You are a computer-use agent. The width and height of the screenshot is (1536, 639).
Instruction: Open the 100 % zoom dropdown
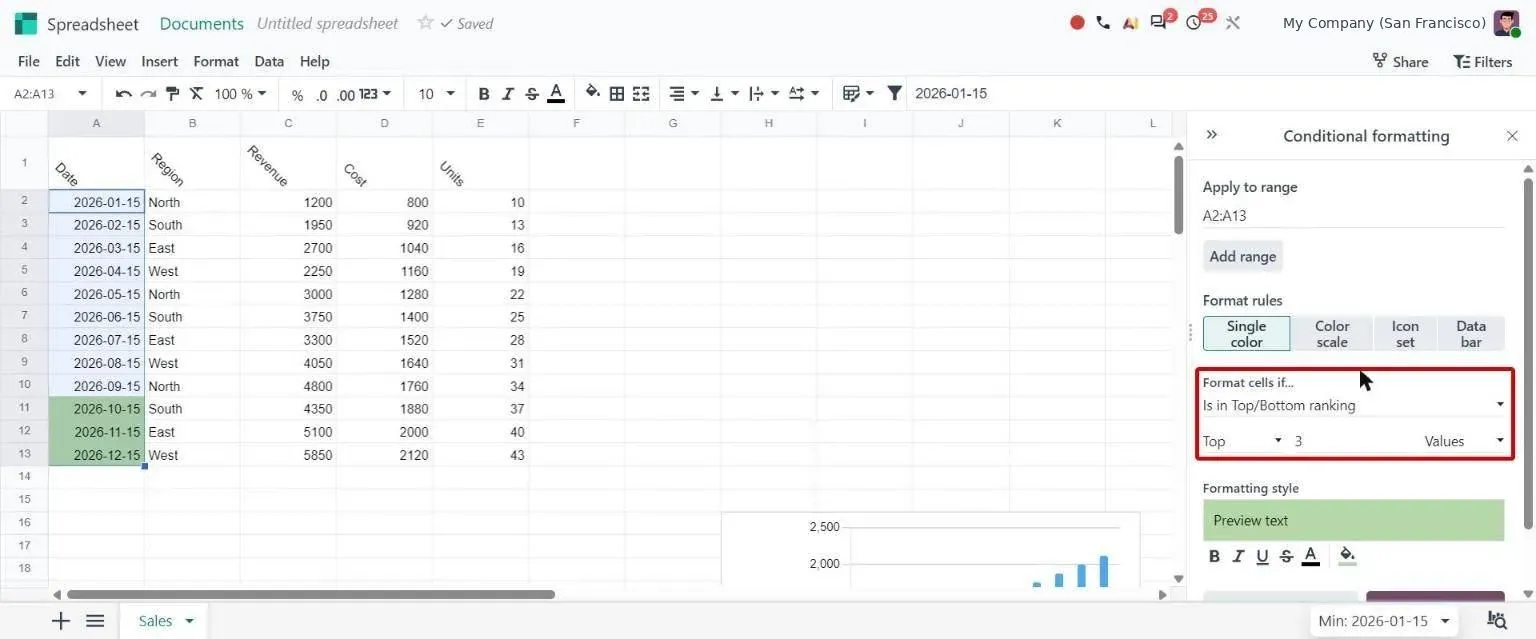pyautogui.click(x=241, y=94)
